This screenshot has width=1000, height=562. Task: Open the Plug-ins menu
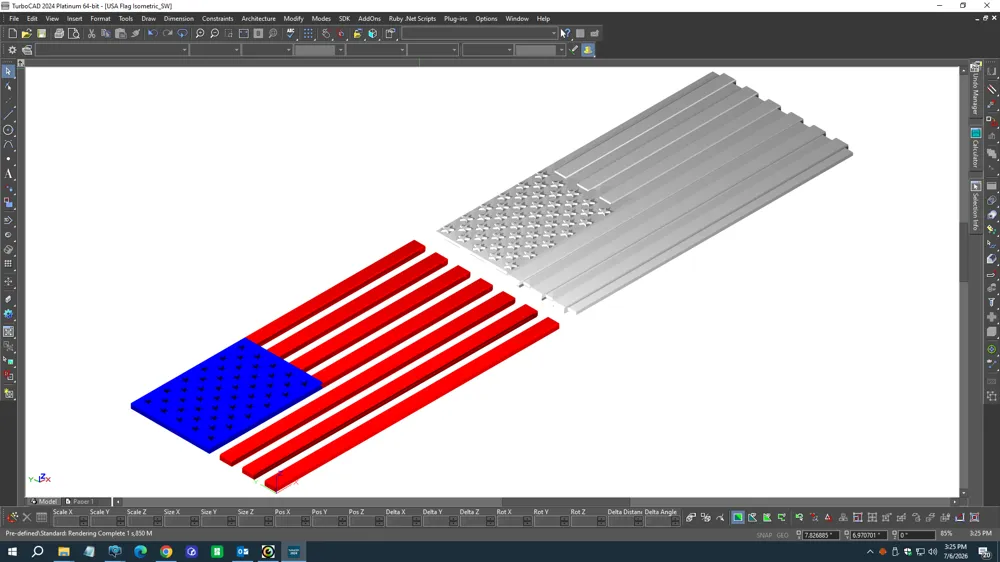point(455,18)
